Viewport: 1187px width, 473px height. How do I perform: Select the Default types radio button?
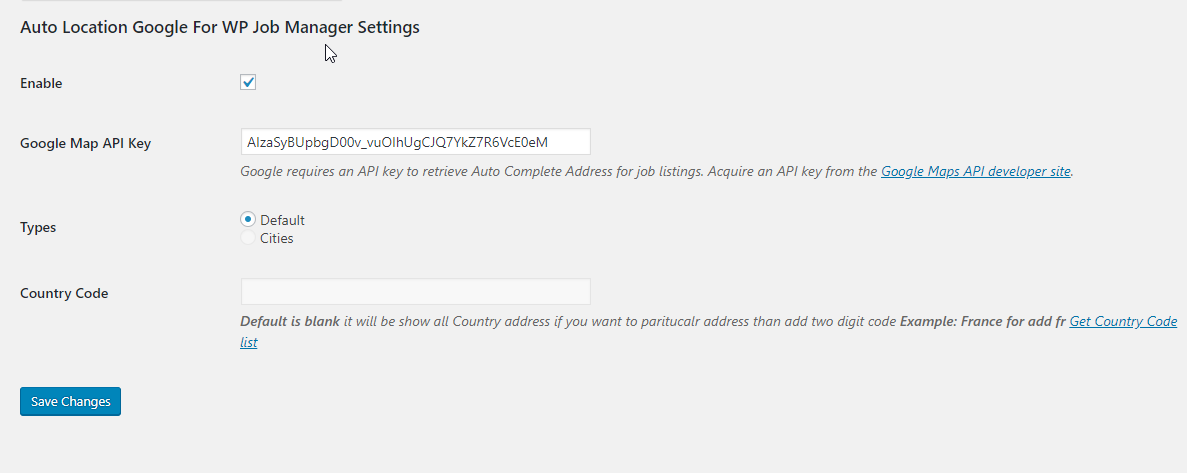pyautogui.click(x=248, y=219)
